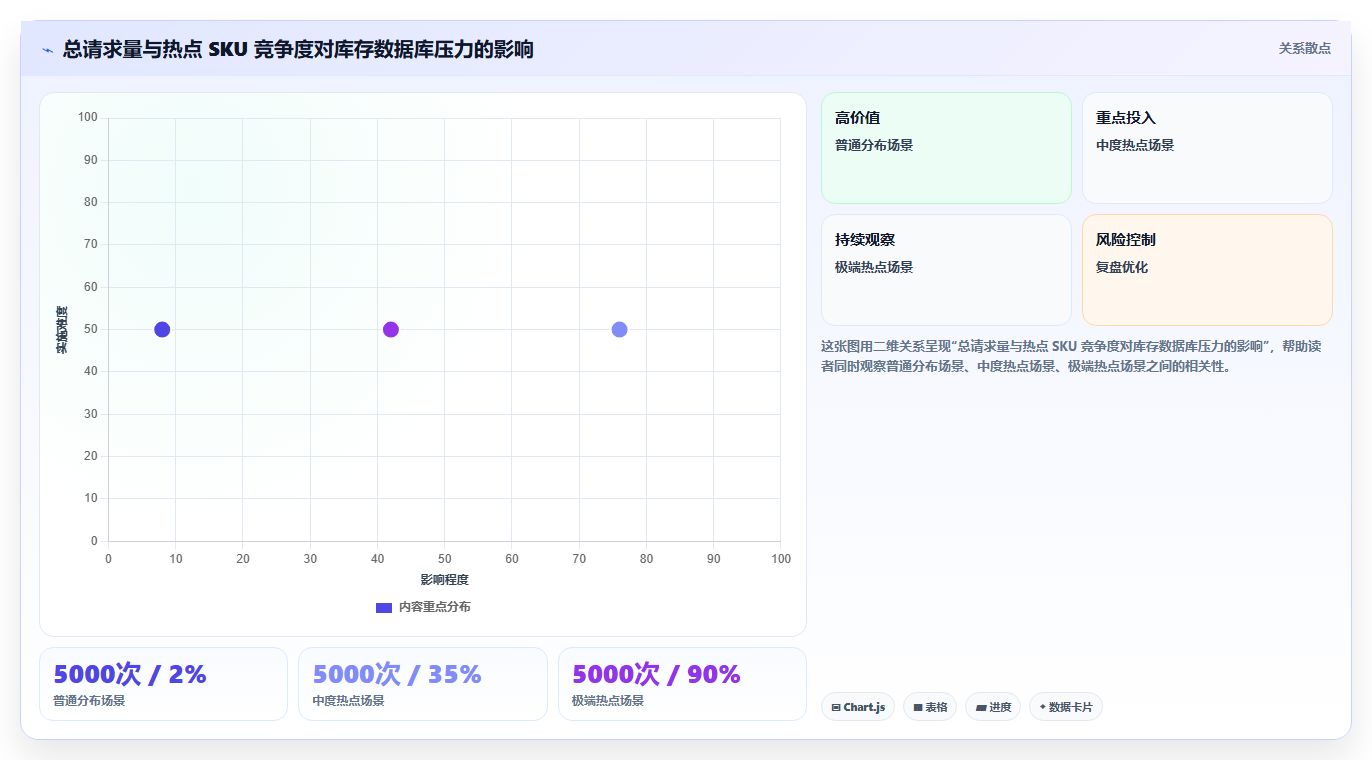This screenshot has height=760, width=1372.
Task: Toggle the 内容重点分布 legend item
Action: (x=423, y=607)
